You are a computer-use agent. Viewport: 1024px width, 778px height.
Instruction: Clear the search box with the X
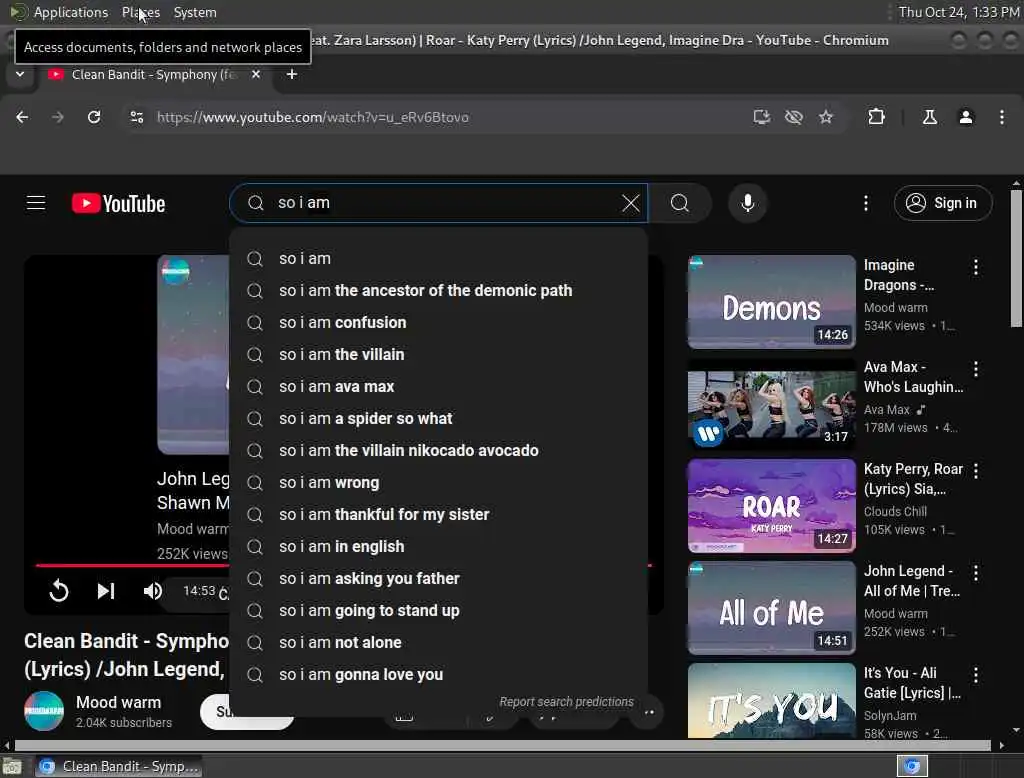tap(630, 203)
